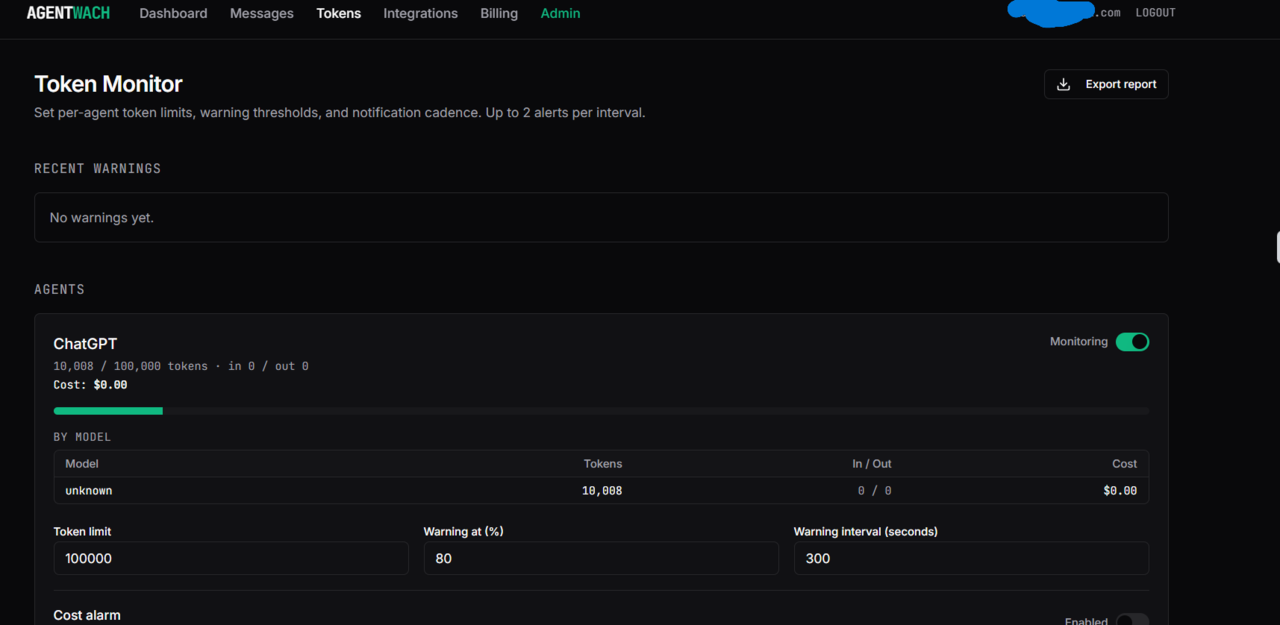Navigate to Billing

[x=499, y=13]
